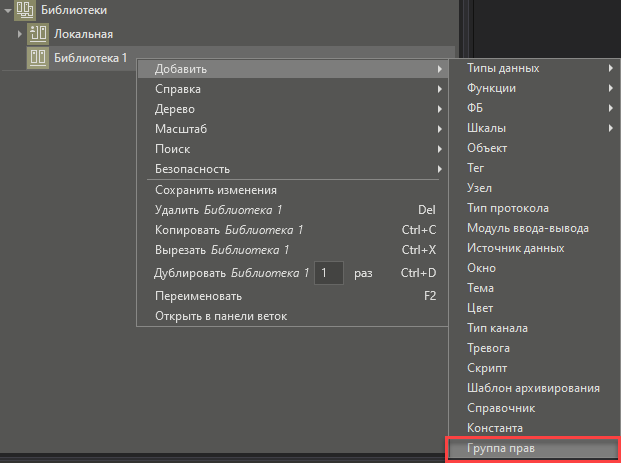Image resolution: width=621 pixels, height=463 pixels.
Task: Click the Библиотека 1 library icon
Action: (x=38, y=58)
